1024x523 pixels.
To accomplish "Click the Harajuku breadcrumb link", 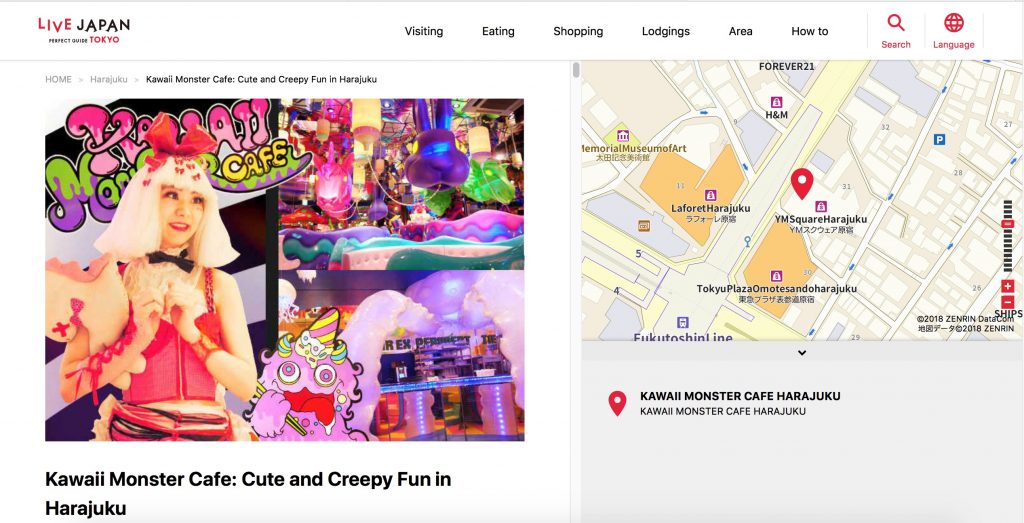I will click(108, 79).
